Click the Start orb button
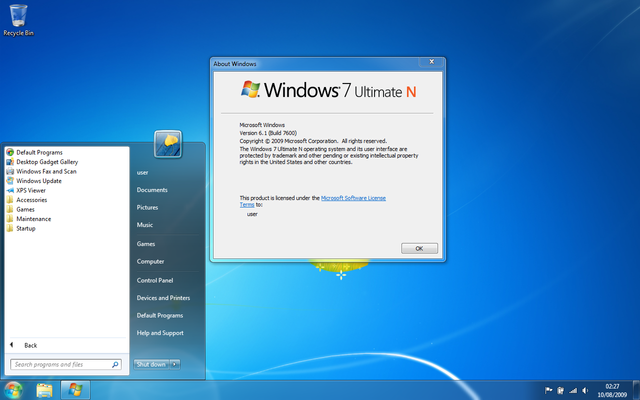The image size is (640, 400). [x=13, y=391]
